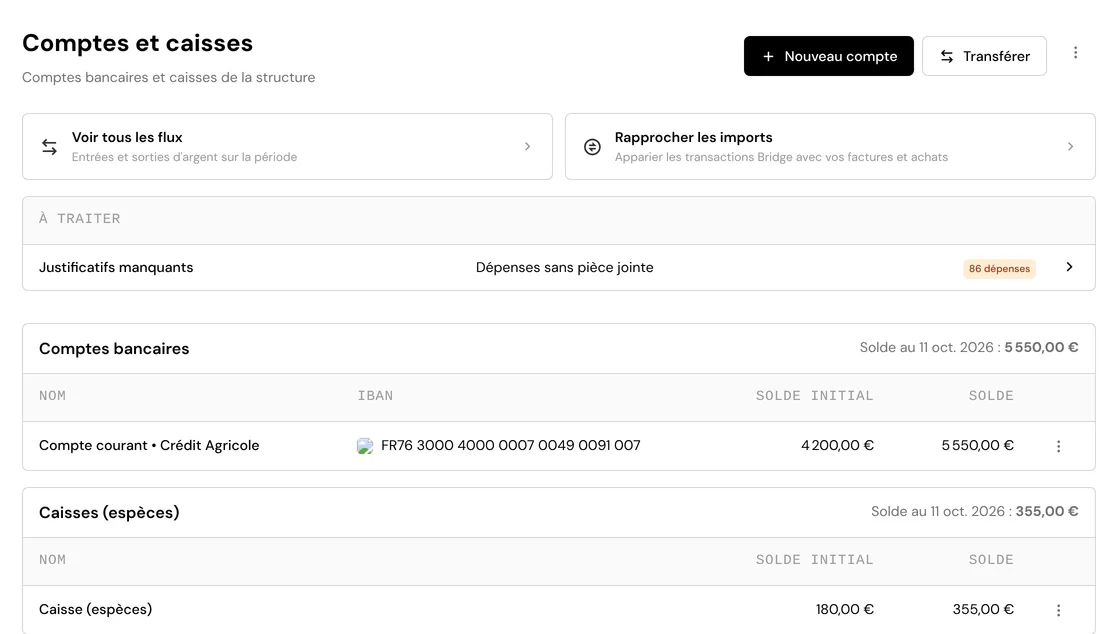Click Solde au 11 oct. 2026 : 355,00 € total
Screen dimensions: 1120x634
[x=974, y=512]
